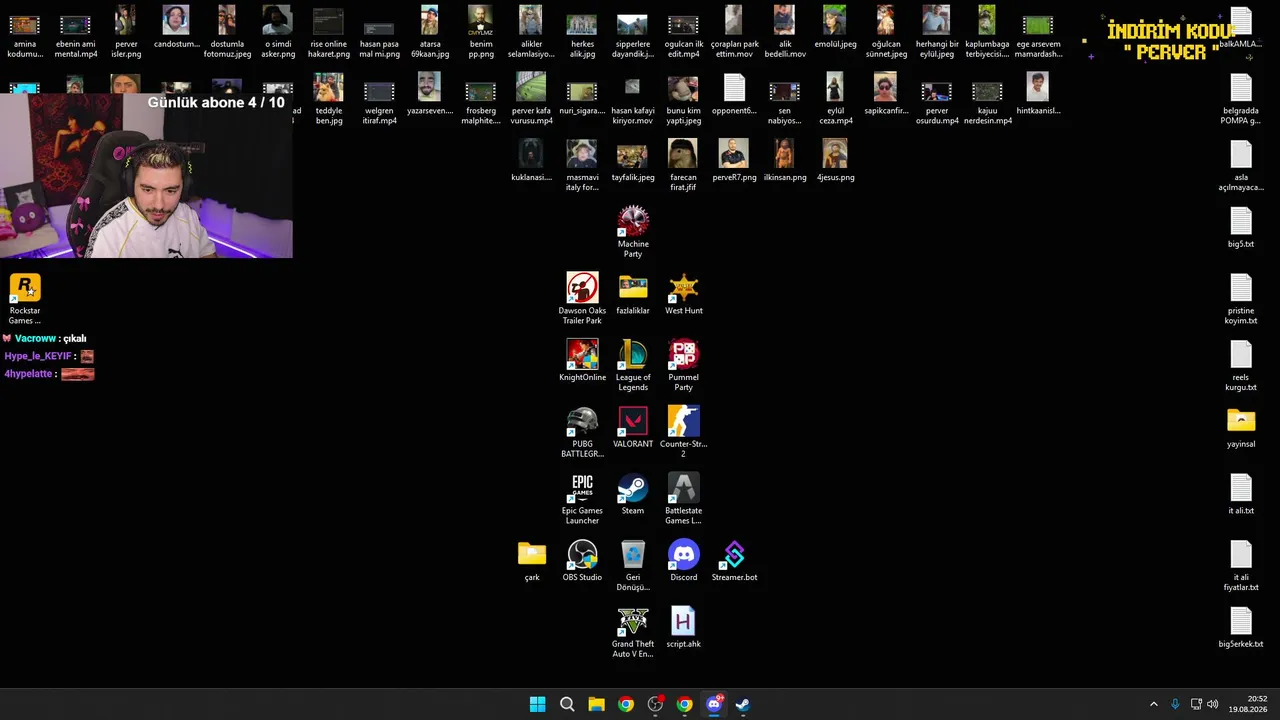Click the microphone tray icon
This screenshot has width=1280, height=720.
pos(1175,704)
